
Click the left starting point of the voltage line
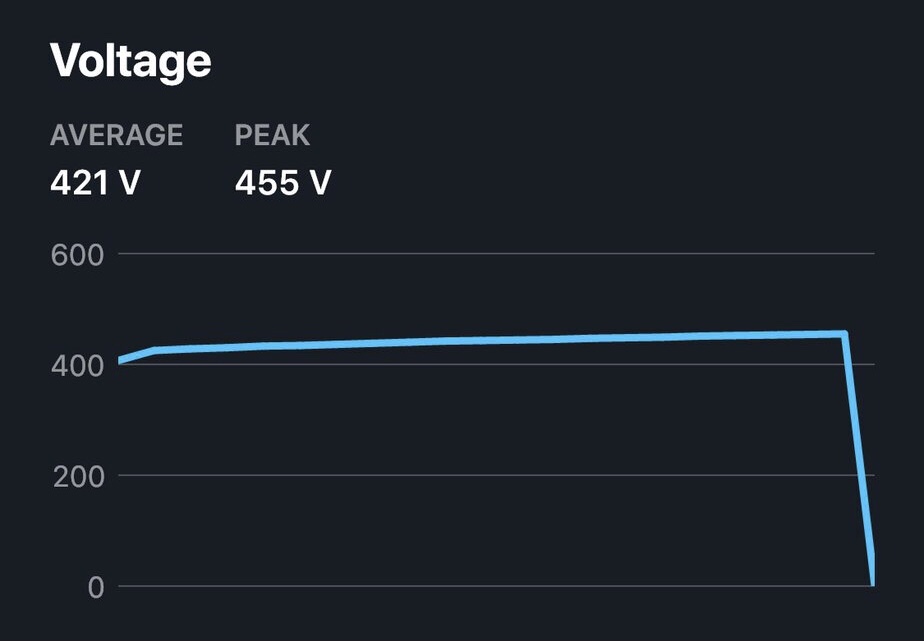121,360
